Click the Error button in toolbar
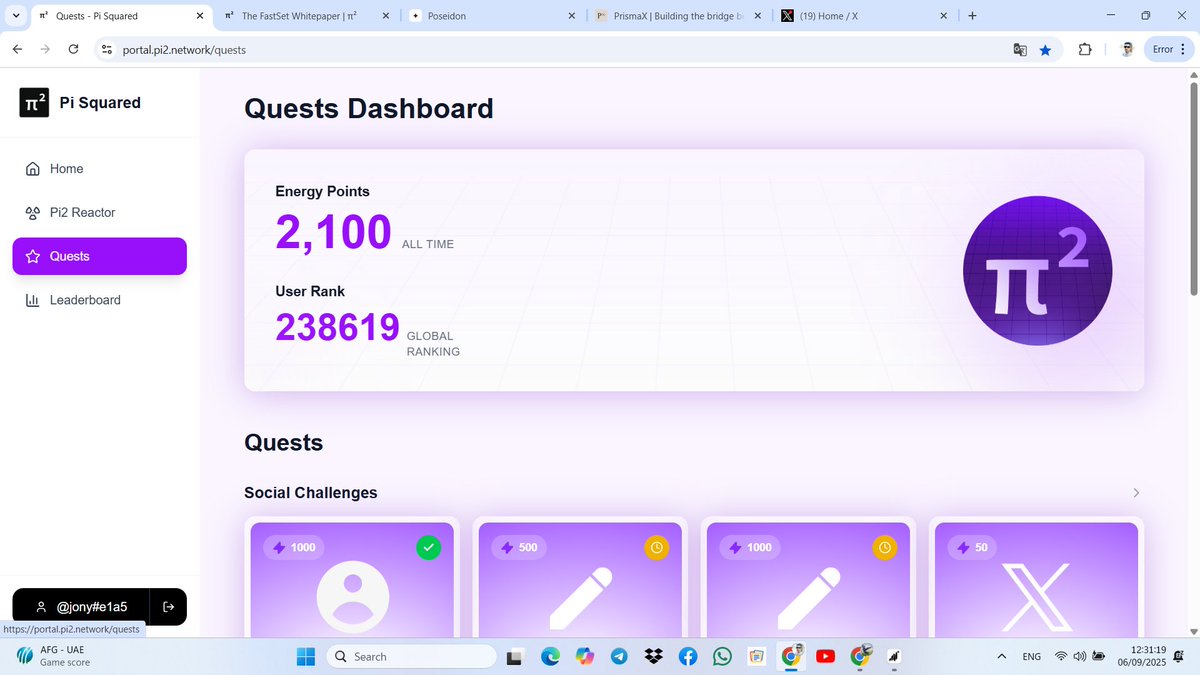This screenshot has height=675, width=1200. click(1169, 49)
